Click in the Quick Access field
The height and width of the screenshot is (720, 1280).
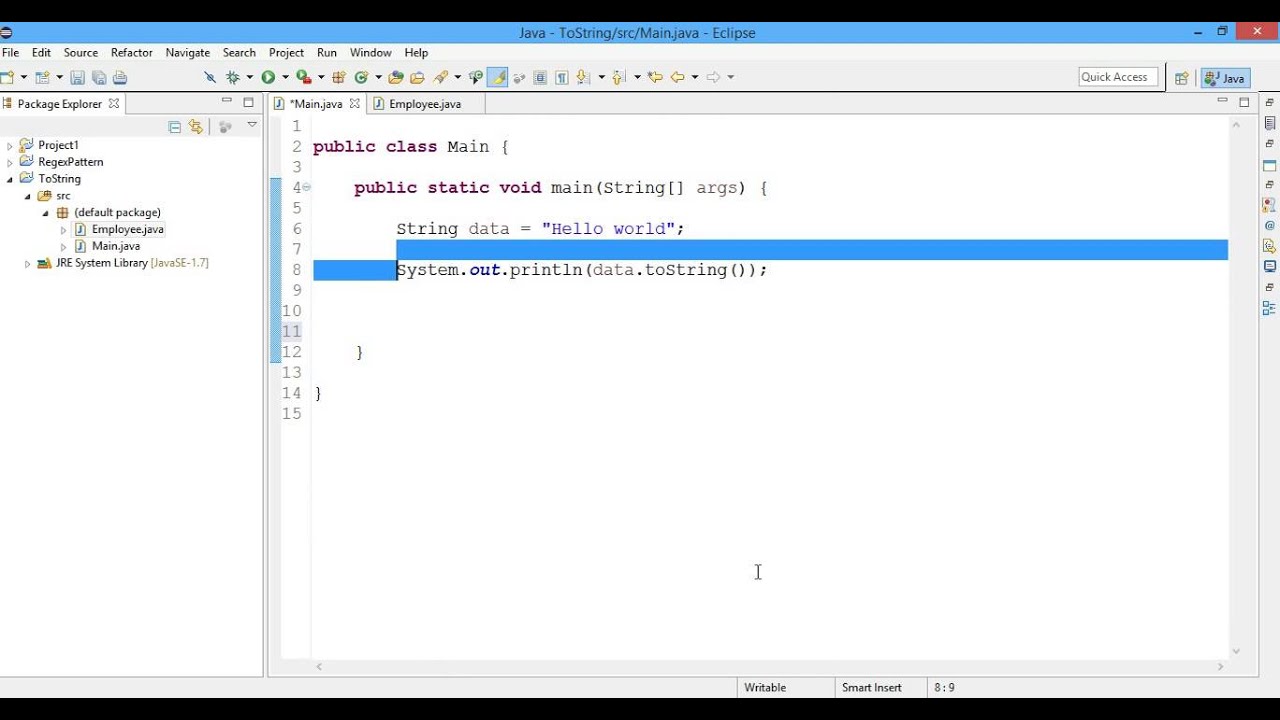(1118, 77)
